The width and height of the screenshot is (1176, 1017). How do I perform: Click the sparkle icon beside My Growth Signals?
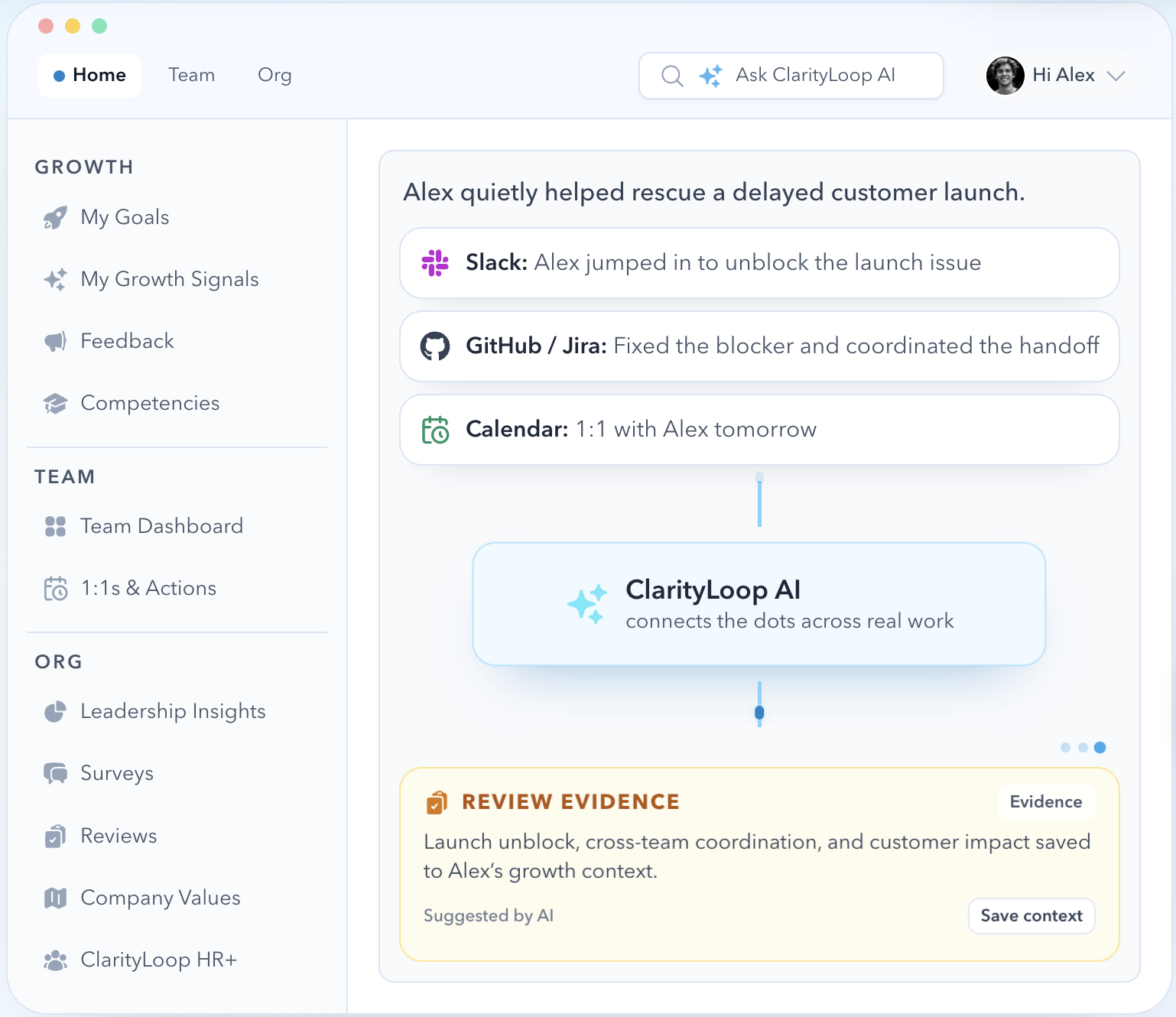55,280
